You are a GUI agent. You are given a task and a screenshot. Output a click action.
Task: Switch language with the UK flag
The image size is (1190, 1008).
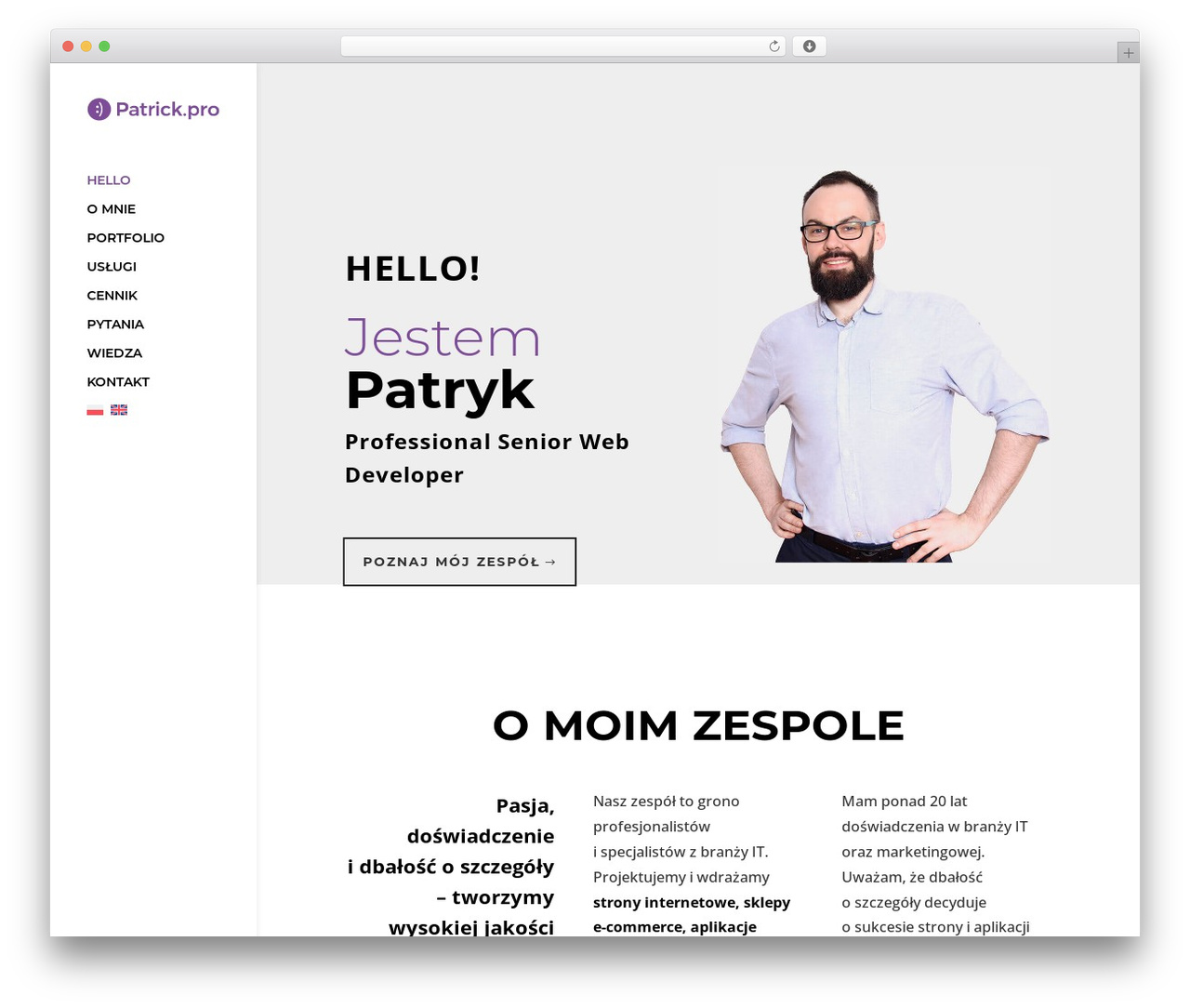(x=119, y=410)
